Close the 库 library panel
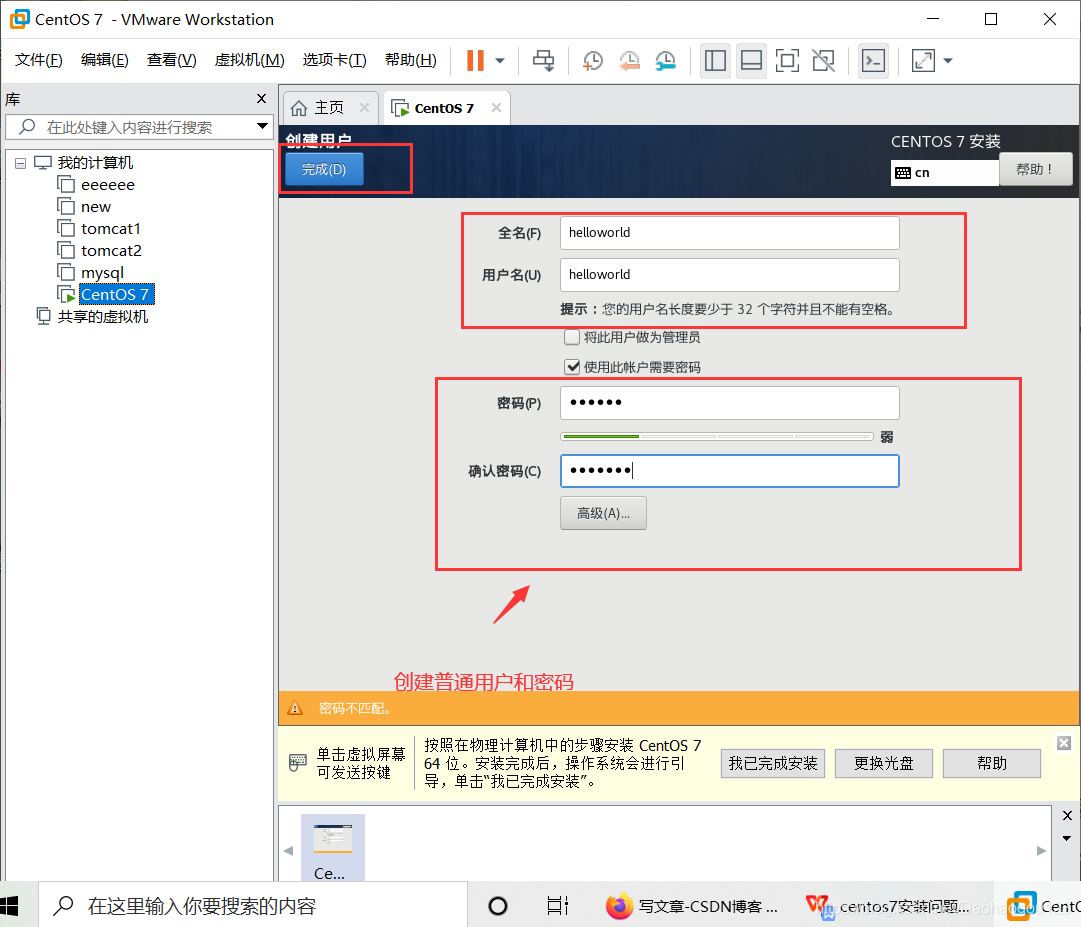1081x927 pixels. 261,99
